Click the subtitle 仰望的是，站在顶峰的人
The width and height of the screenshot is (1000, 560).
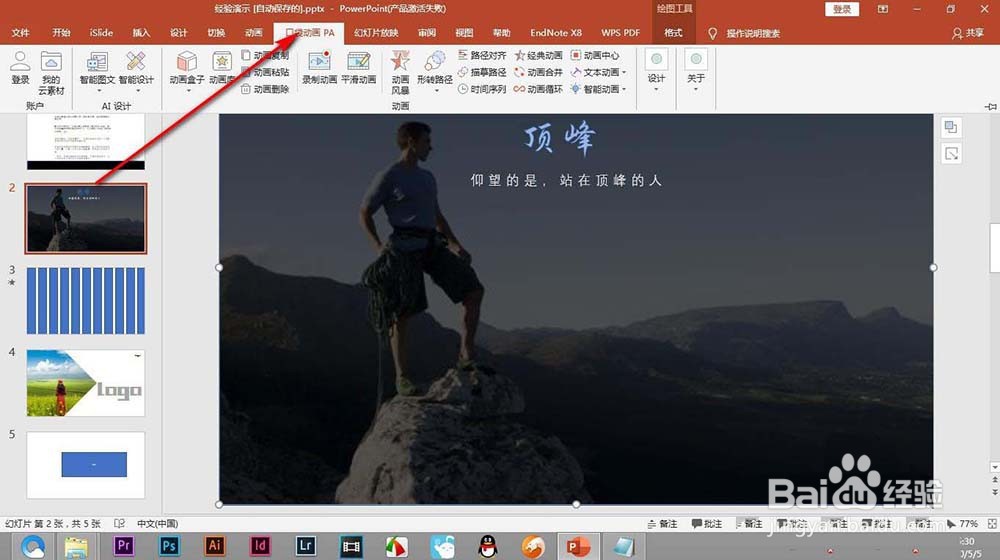(x=566, y=181)
